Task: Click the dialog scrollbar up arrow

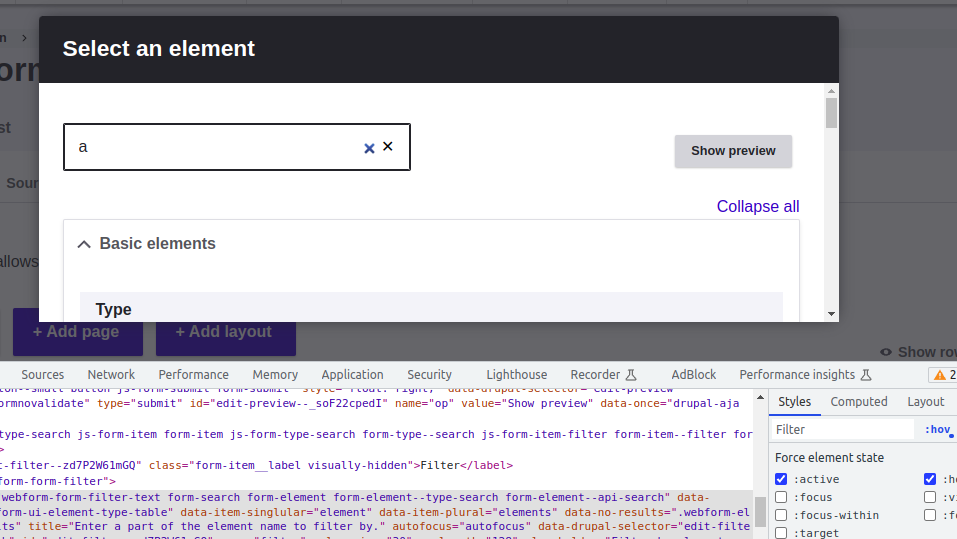Action: (831, 91)
